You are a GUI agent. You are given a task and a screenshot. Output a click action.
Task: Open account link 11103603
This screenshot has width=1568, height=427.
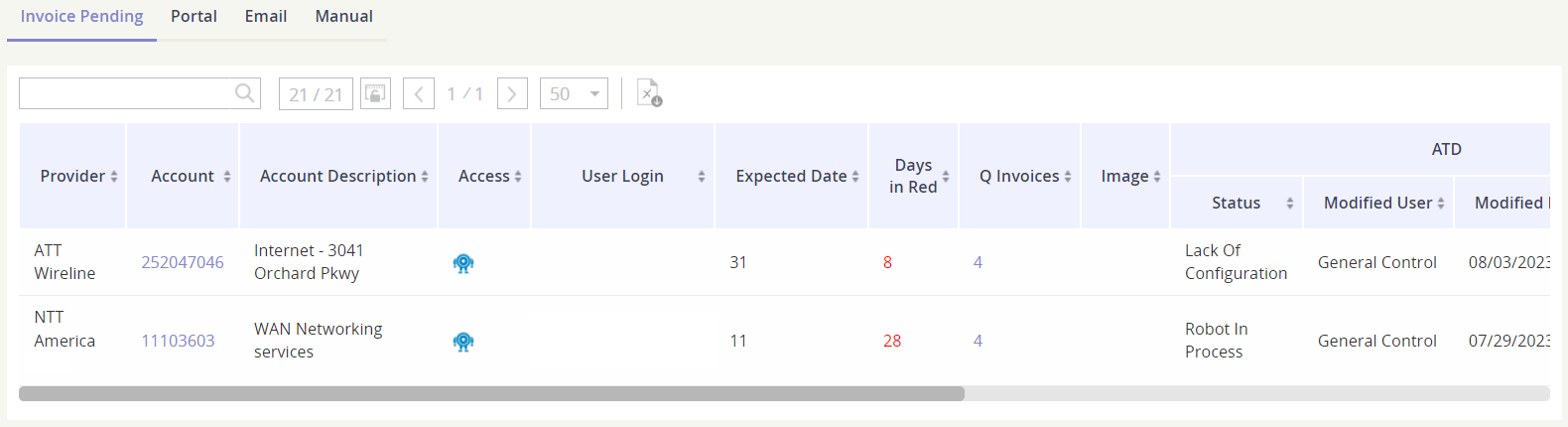(x=178, y=341)
